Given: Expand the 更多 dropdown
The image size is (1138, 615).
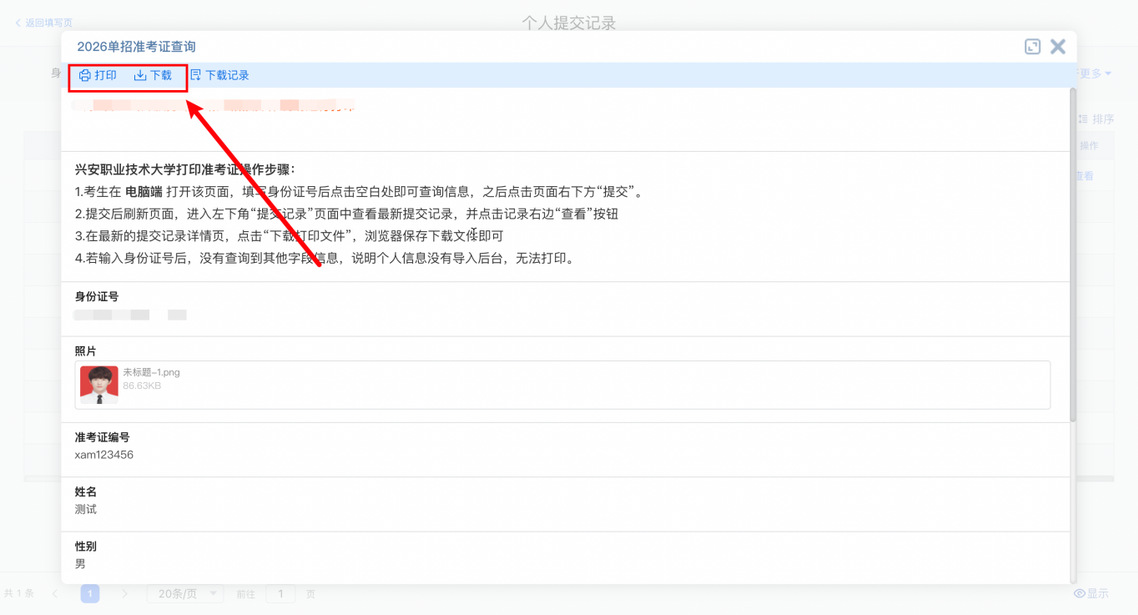Looking at the screenshot, I should [x=1096, y=74].
